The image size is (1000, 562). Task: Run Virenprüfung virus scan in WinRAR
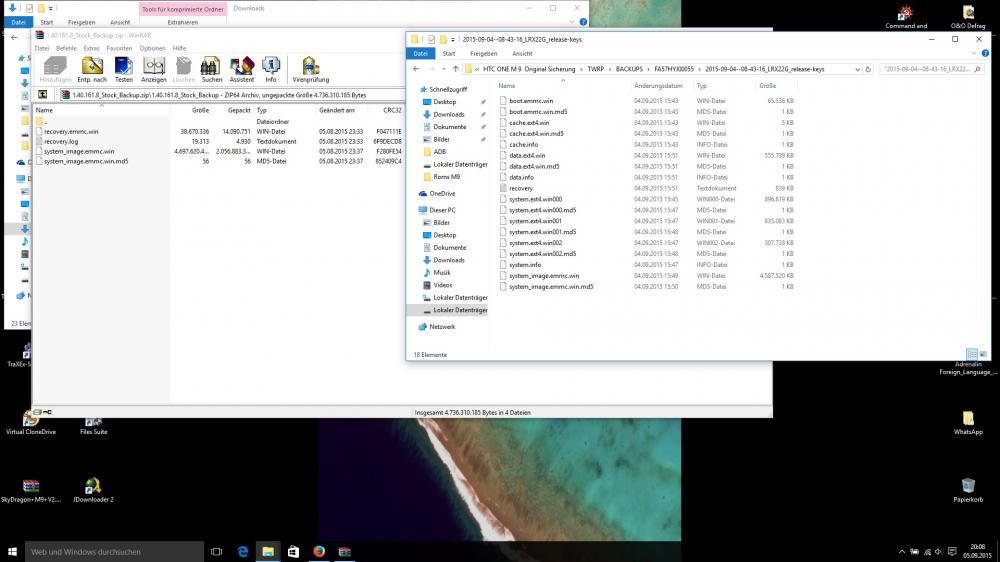[310, 68]
